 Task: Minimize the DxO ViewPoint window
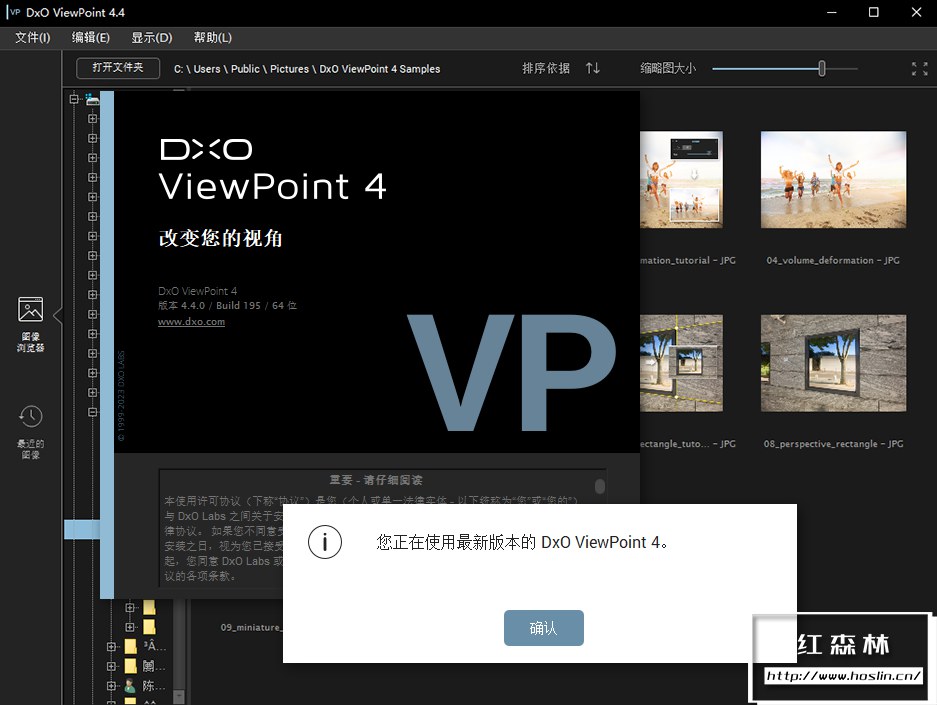831,12
